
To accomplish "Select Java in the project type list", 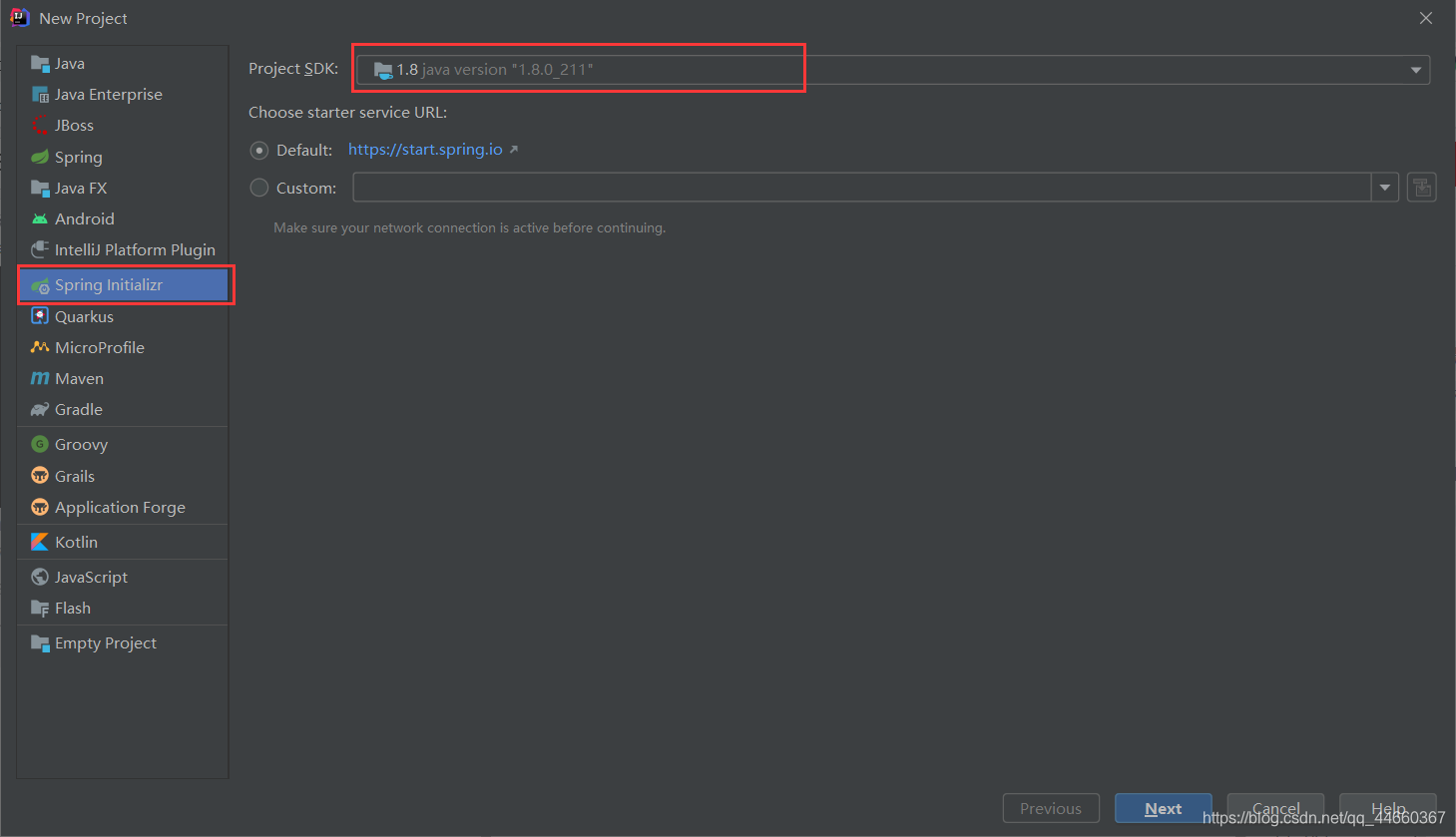I will [123, 64].
